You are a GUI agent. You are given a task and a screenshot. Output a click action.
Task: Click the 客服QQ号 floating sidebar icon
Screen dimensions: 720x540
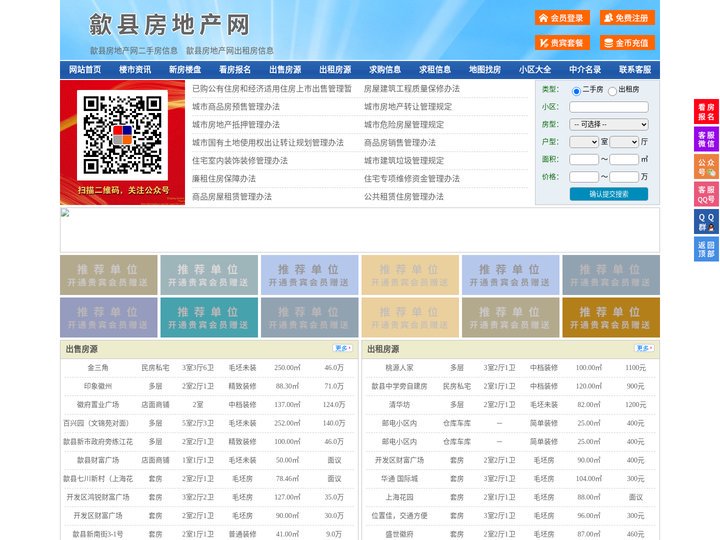coord(706,194)
